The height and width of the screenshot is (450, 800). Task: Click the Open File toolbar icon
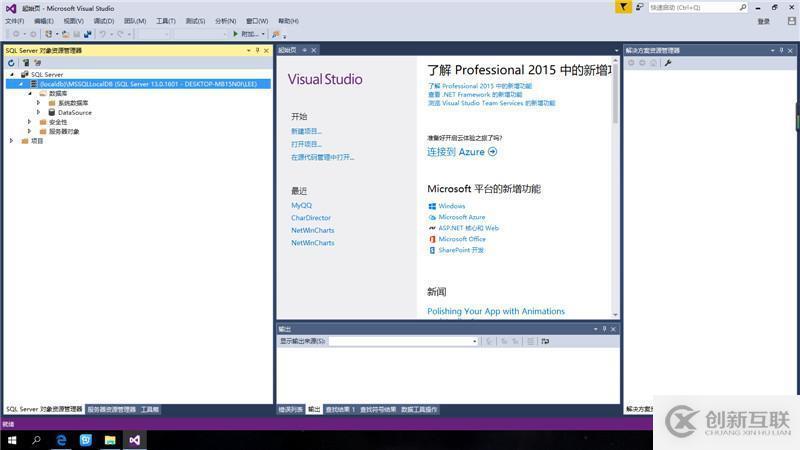[65, 34]
